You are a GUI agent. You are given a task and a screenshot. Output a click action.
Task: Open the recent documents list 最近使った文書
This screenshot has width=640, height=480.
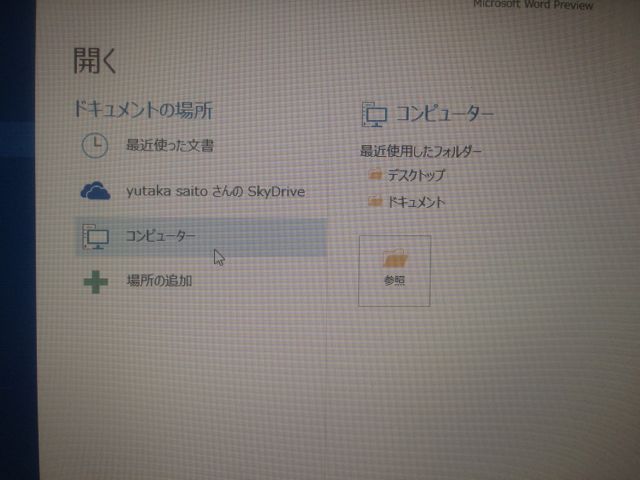pos(170,145)
